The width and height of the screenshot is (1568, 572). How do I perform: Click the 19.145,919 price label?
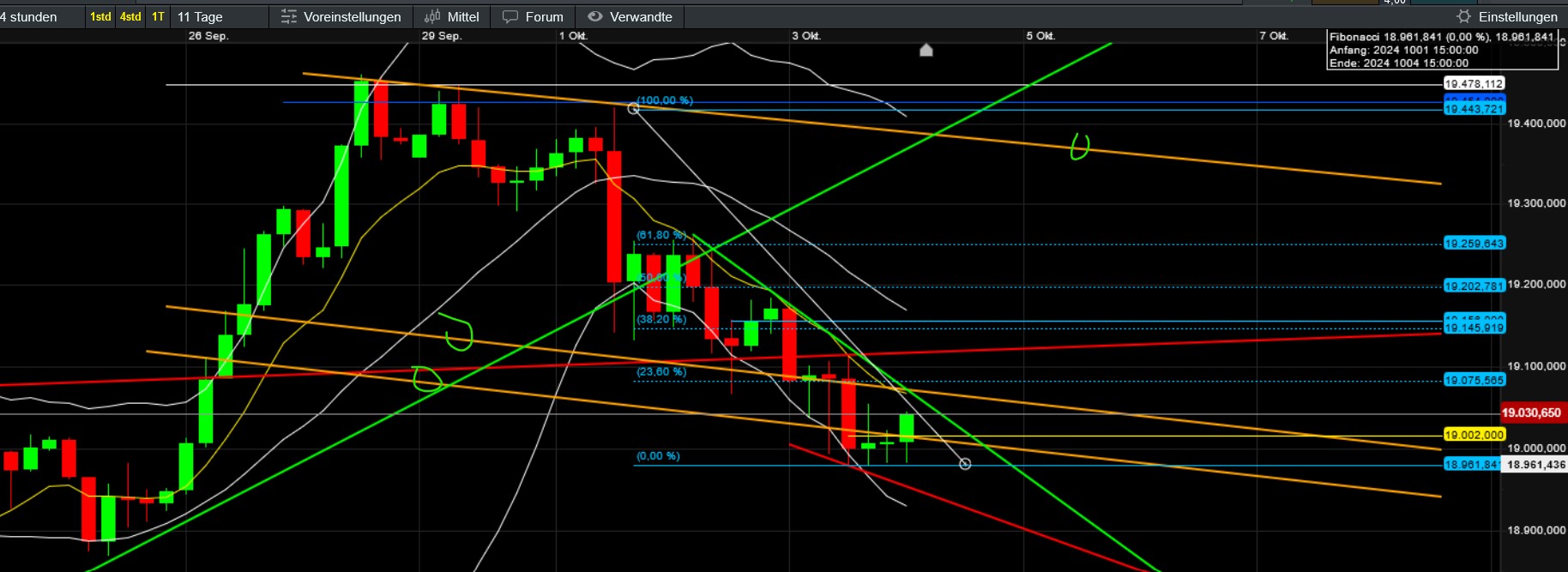point(1474,328)
